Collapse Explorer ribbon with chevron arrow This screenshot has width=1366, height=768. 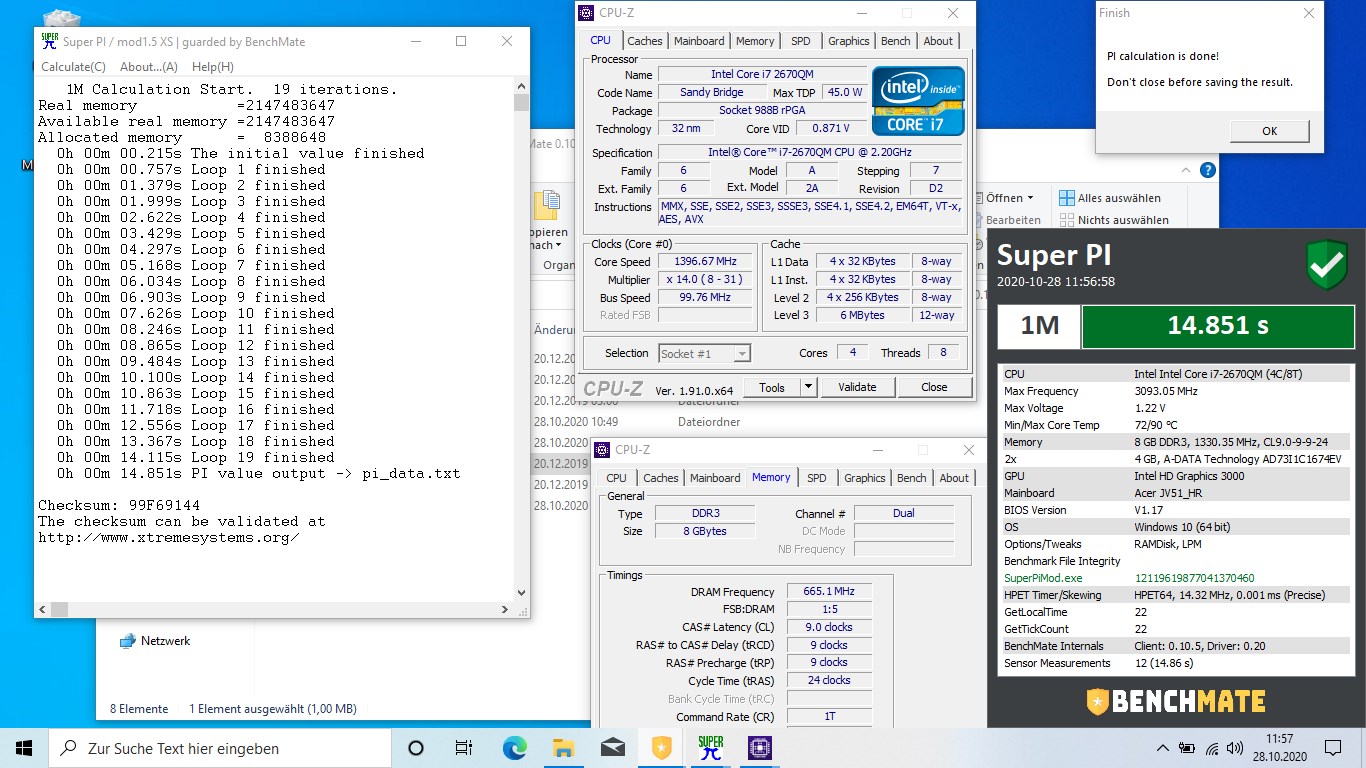click(1185, 170)
